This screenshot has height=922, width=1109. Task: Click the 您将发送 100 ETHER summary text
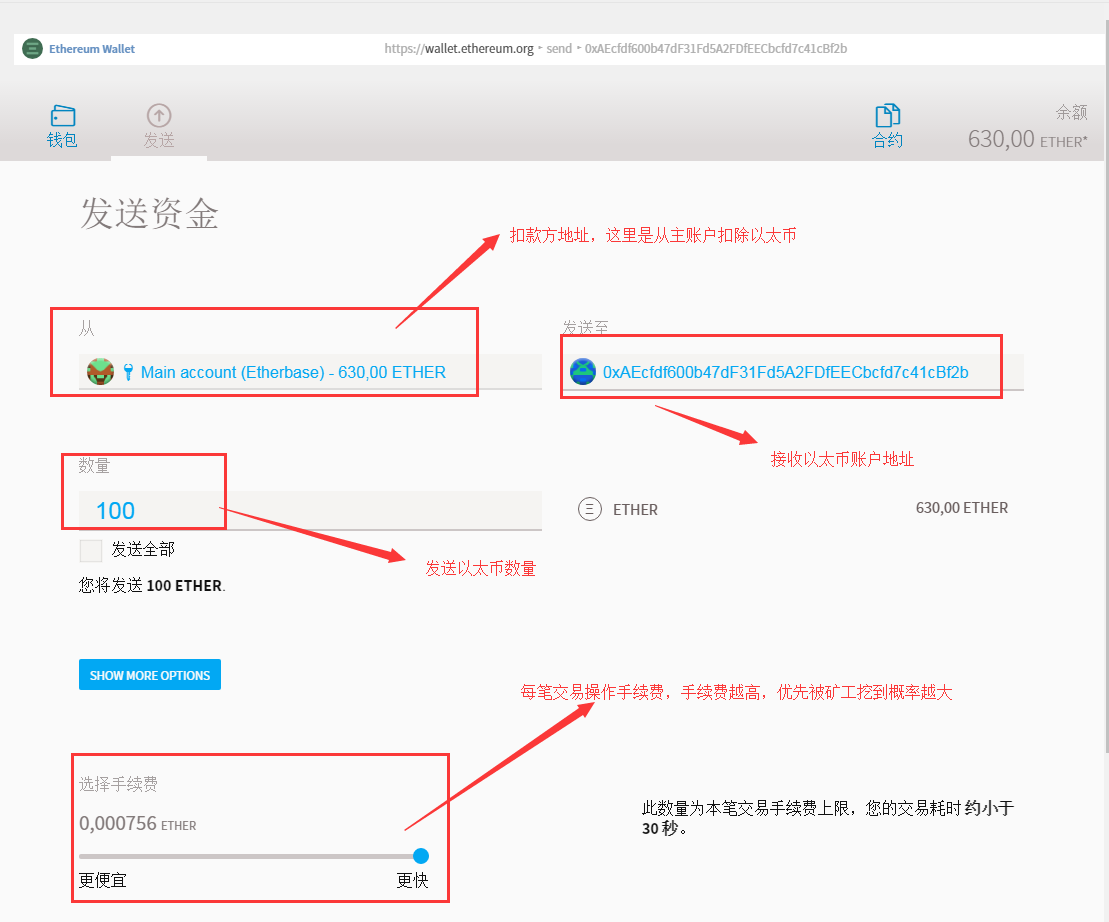coord(152,585)
